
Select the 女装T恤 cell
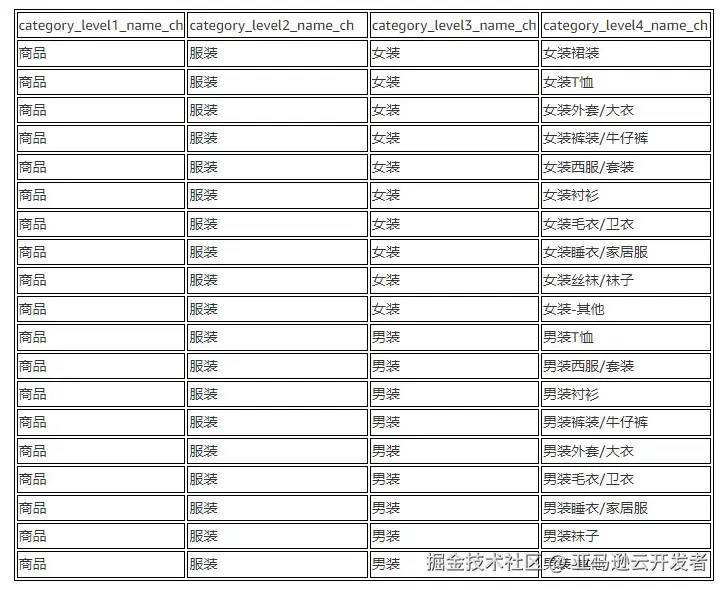click(626, 82)
